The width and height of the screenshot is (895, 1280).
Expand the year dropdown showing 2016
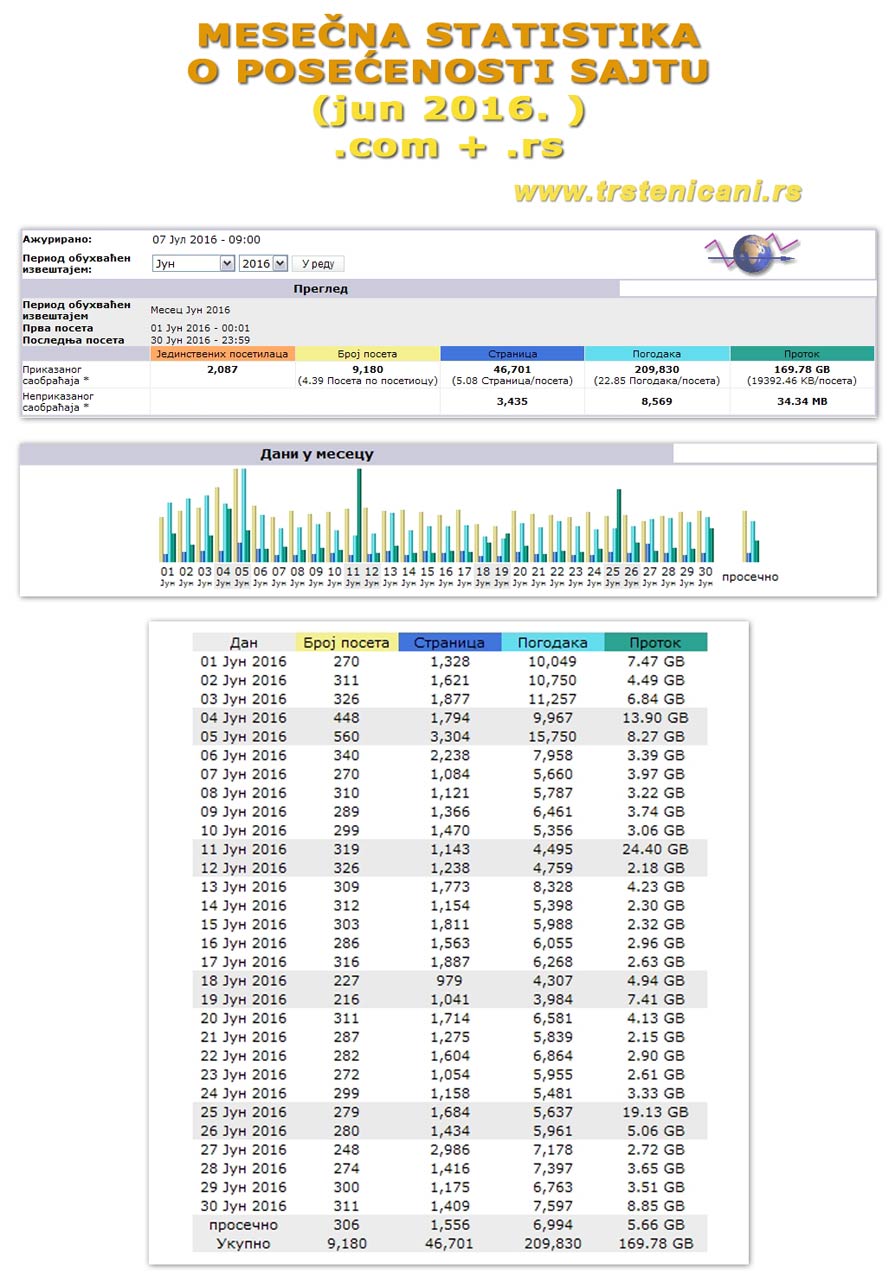pyautogui.click(x=263, y=263)
